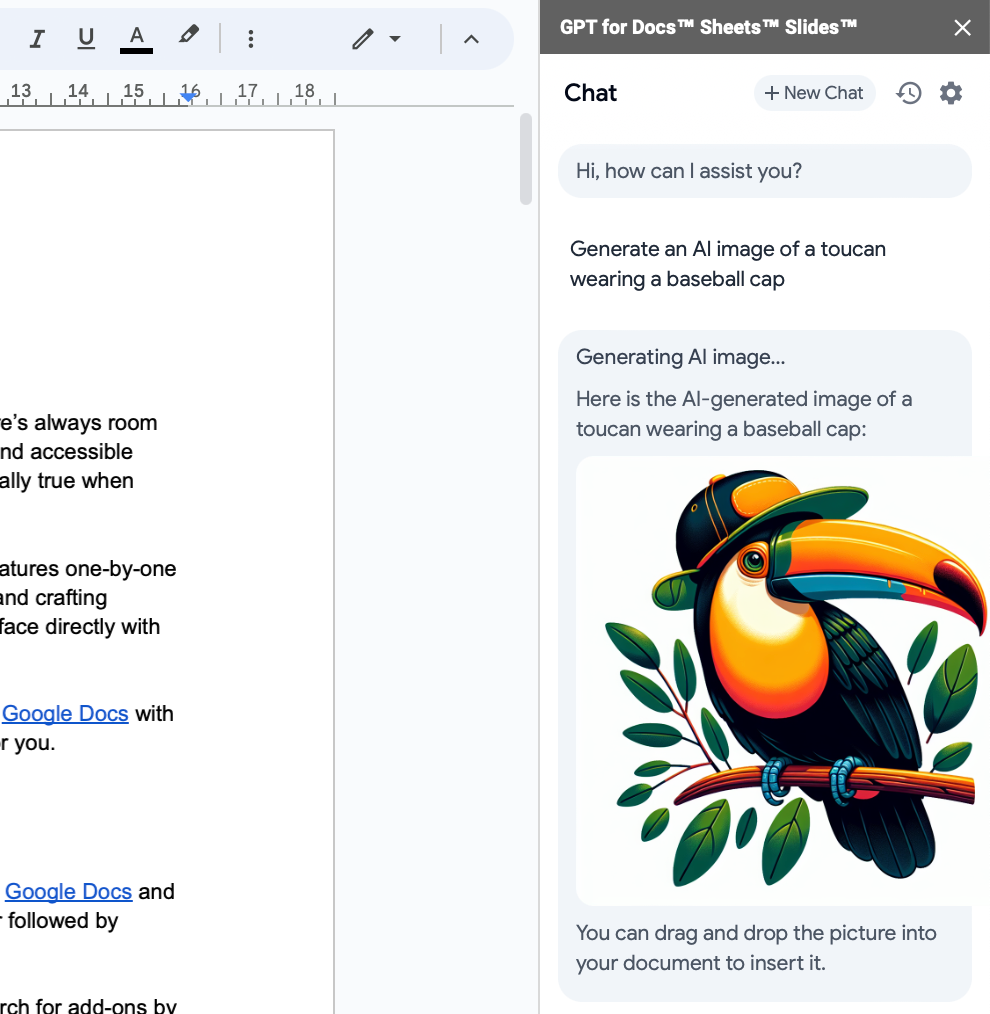Open the three-dot more options menu
Viewport: 990px width, 1014px height.
(x=250, y=39)
